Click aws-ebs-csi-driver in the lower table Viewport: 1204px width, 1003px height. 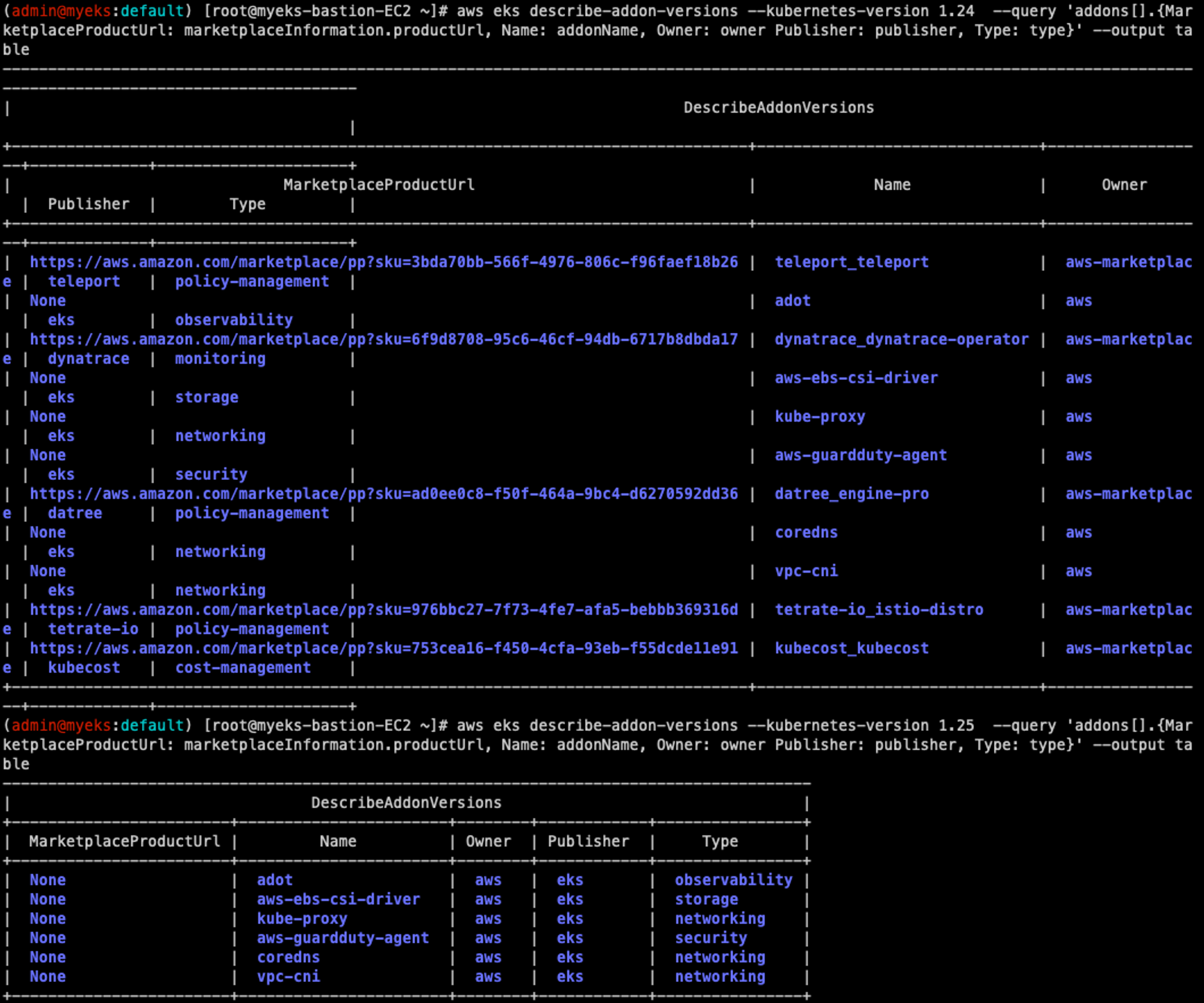click(338, 899)
